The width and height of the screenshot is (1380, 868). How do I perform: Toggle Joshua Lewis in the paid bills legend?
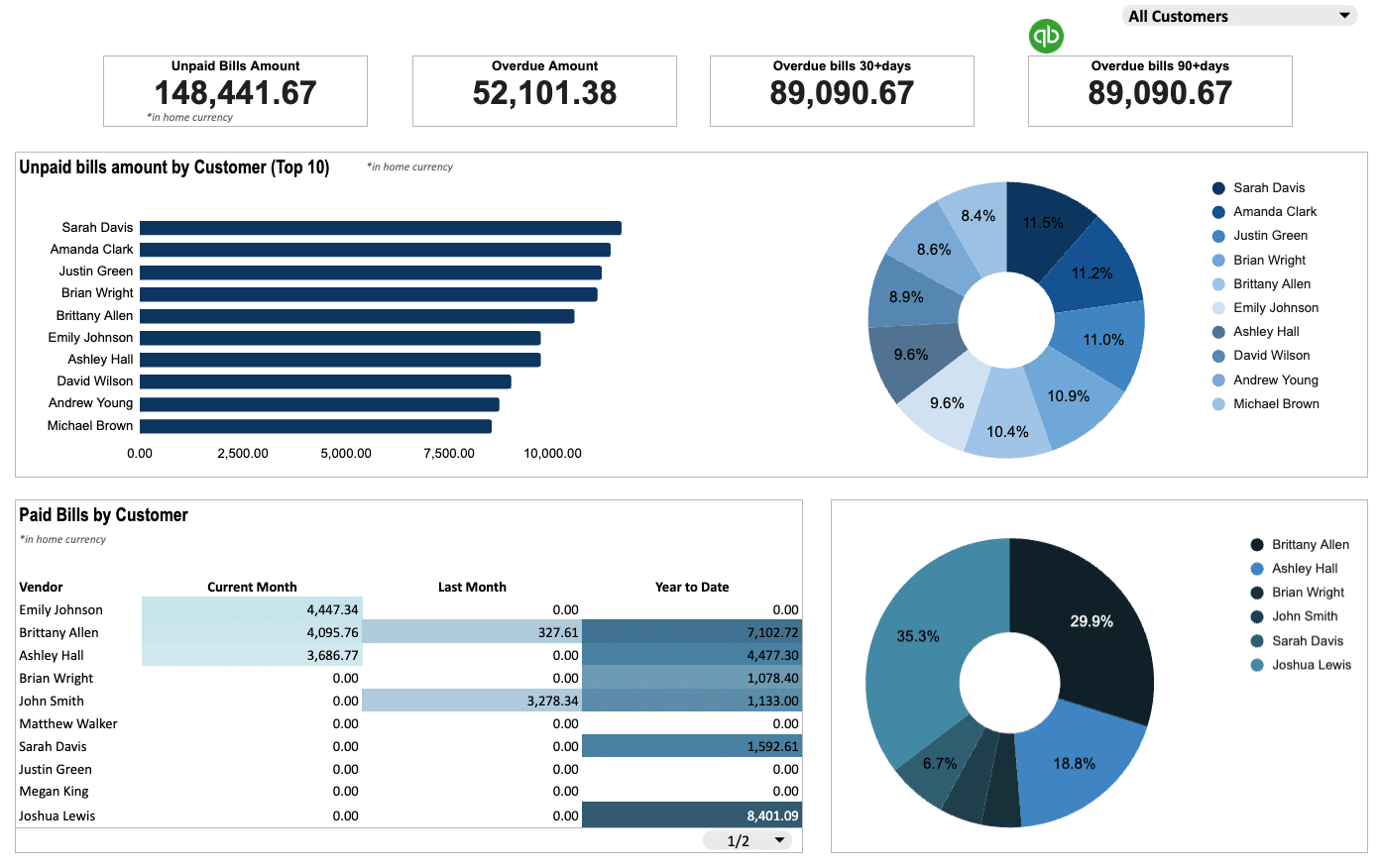pyautogui.click(x=1311, y=665)
